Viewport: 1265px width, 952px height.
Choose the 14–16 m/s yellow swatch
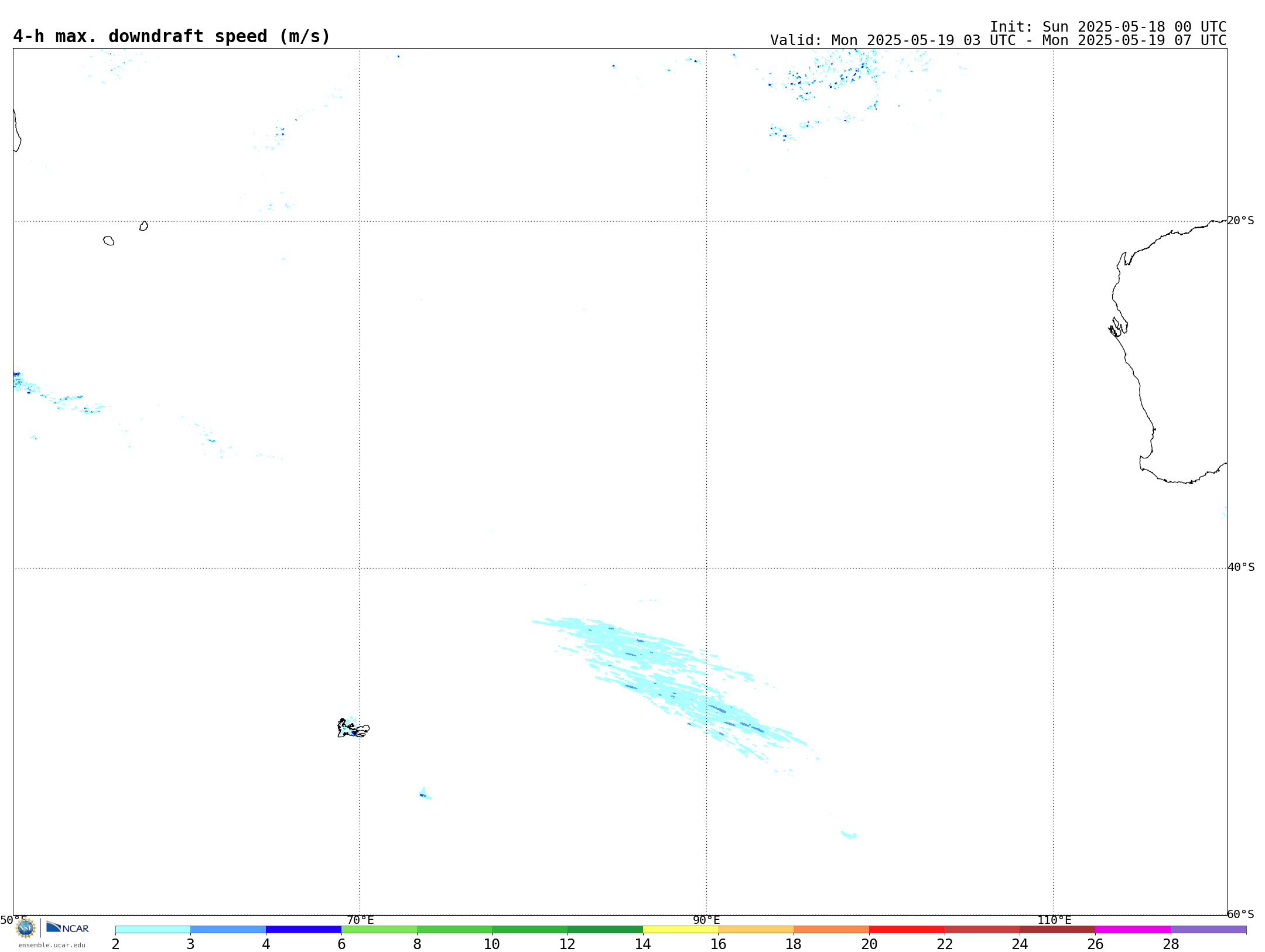coord(681,929)
